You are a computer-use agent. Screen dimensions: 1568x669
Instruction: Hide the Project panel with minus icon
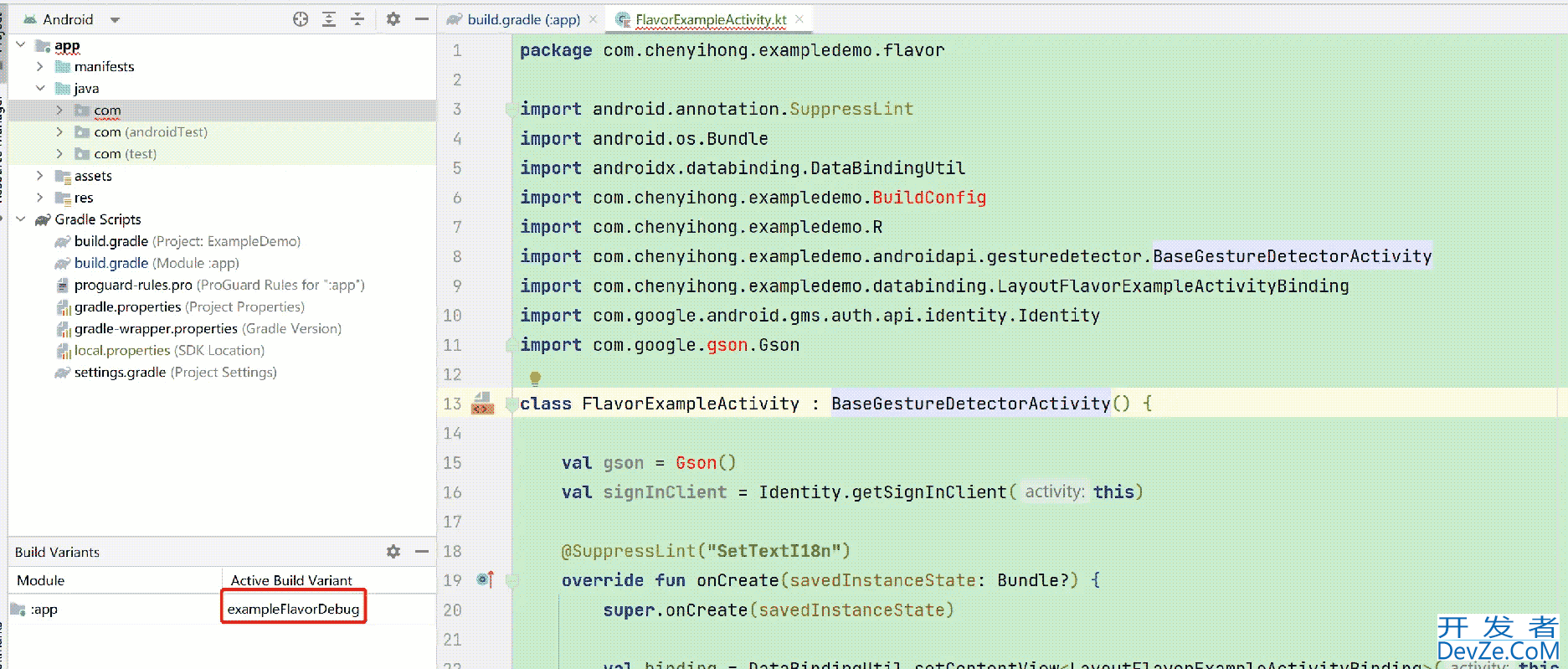(422, 19)
